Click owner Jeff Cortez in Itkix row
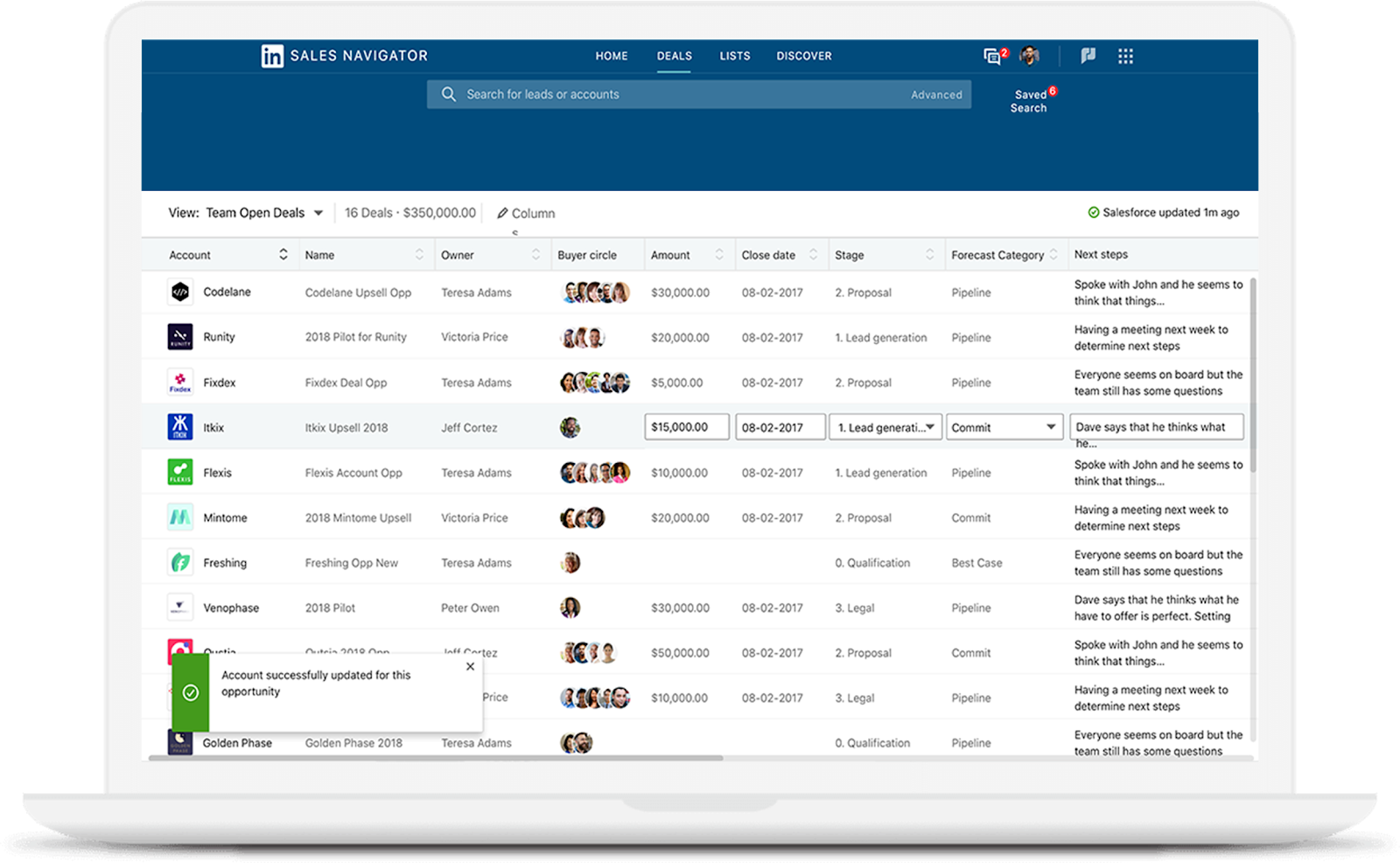This screenshot has width=1400, height=863. [x=469, y=428]
